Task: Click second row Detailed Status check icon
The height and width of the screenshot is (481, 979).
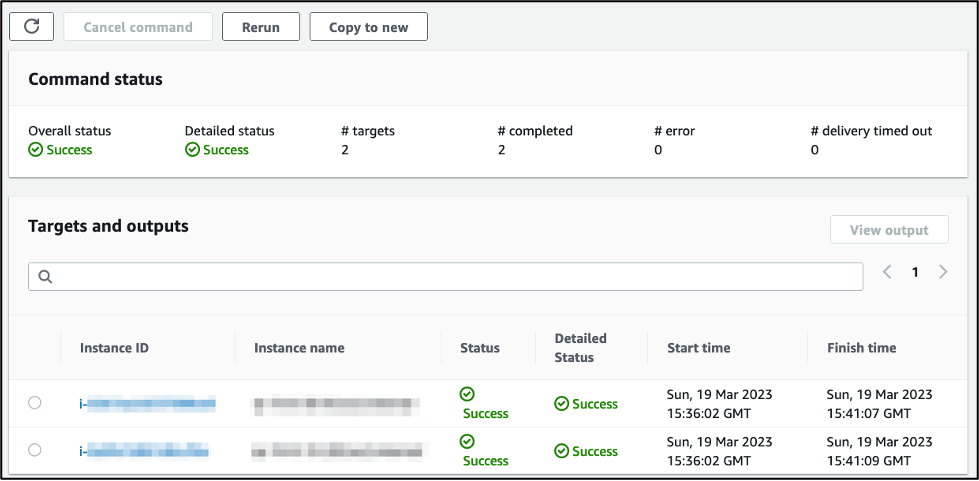Action: click(562, 451)
